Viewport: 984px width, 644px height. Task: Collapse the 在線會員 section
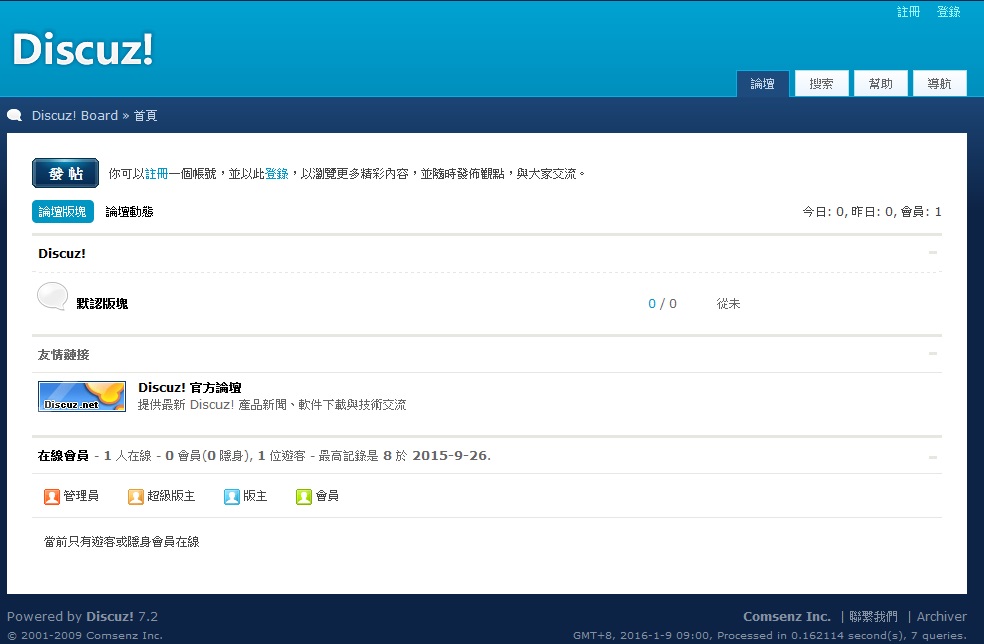933,457
